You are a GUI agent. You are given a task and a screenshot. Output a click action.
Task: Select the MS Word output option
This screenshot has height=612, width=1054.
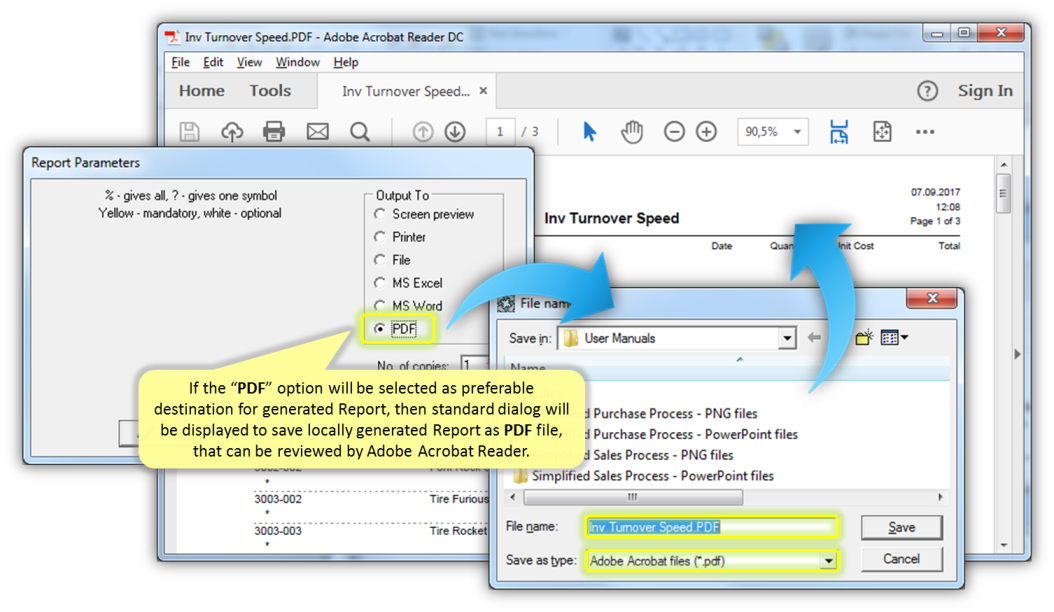coord(408,305)
